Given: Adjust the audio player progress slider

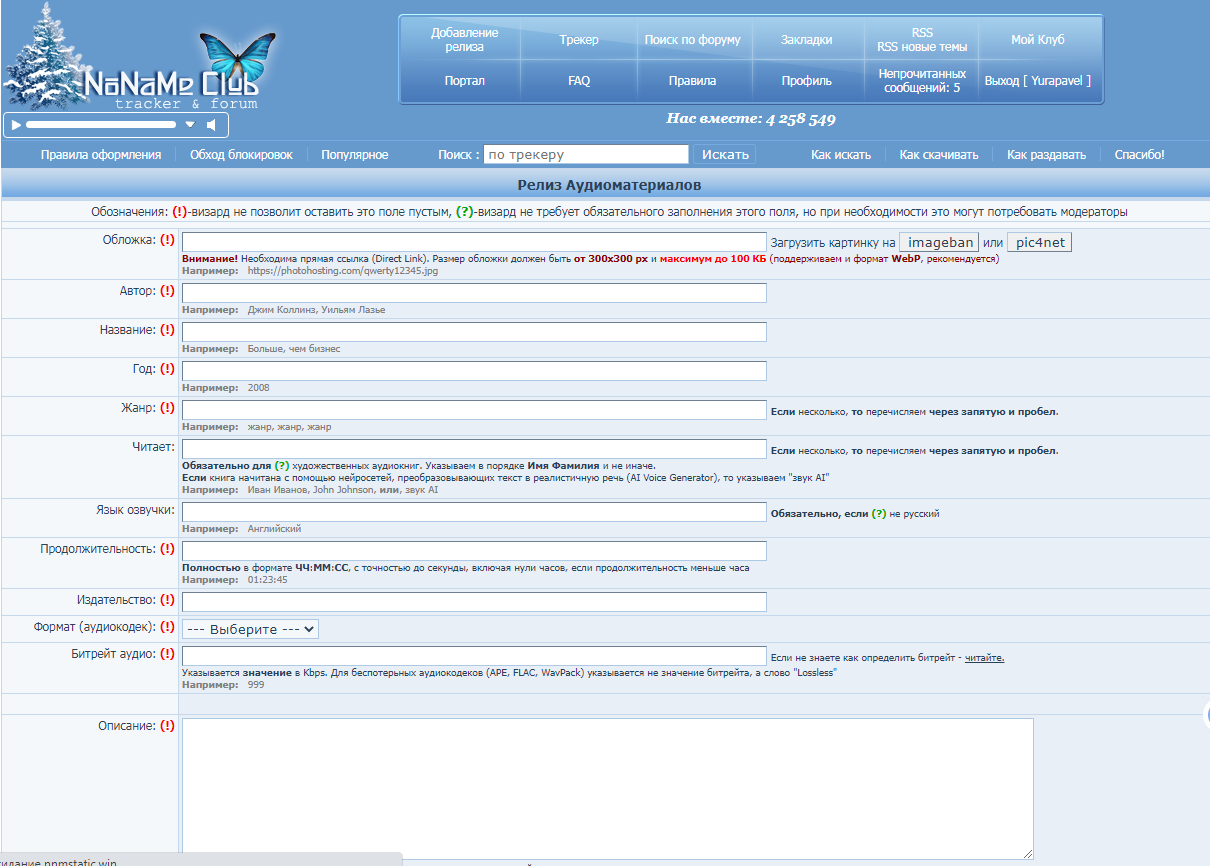Looking at the screenshot, I should (100, 125).
